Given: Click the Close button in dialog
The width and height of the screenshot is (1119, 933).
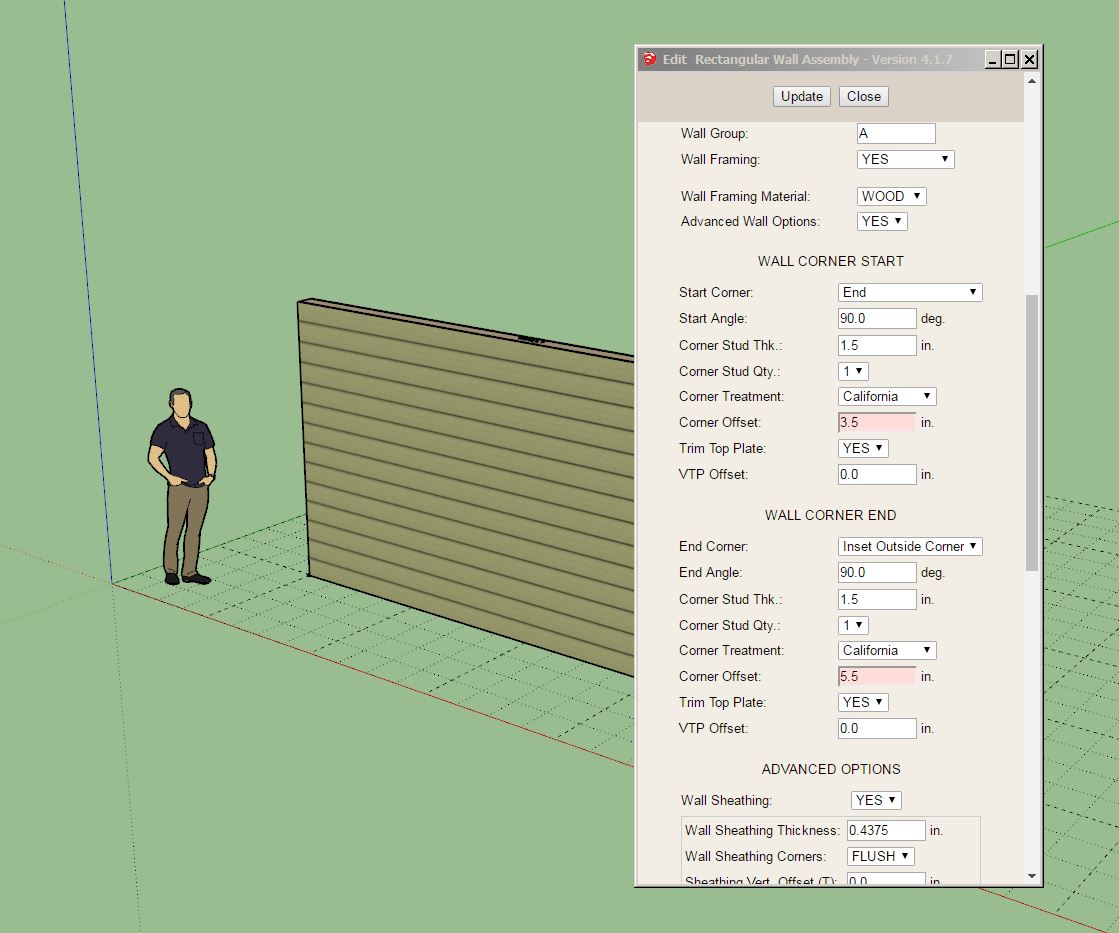Looking at the screenshot, I should [x=863, y=96].
